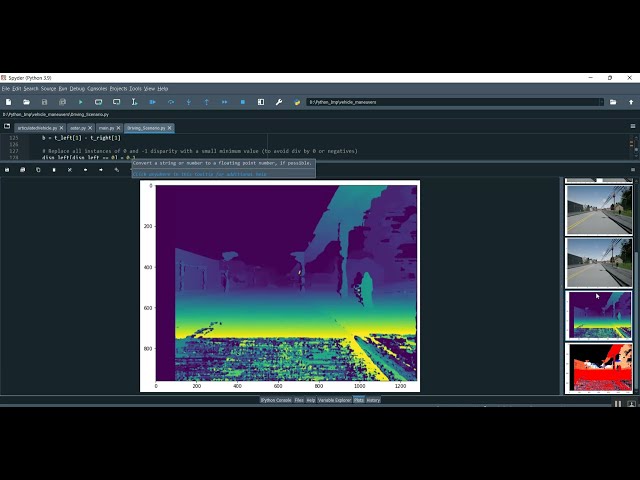Viewport: 640px width, 480px height.
Task: Copy the plot to clipboard
Action: (x=38, y=170)
